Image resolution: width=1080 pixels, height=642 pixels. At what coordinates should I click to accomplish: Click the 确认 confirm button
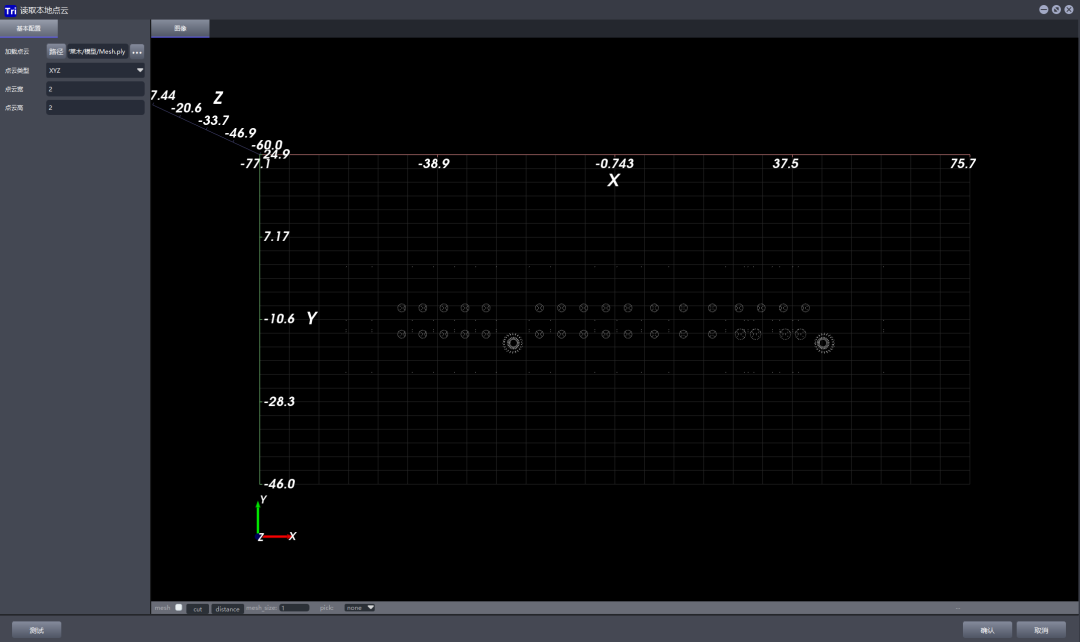[x=987, y=630]
